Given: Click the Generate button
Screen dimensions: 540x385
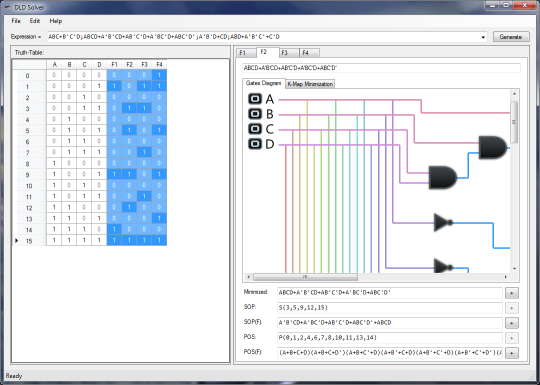Looking at the screenshot, I should tap(511, 37).
